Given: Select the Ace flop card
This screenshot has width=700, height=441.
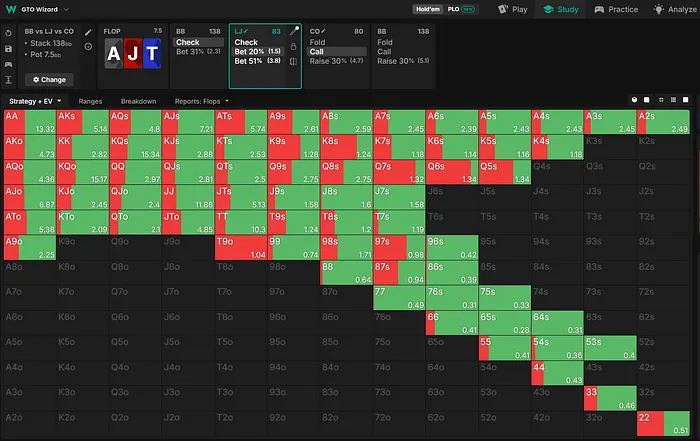Looking at the screenshot, I should coord(114,54).
